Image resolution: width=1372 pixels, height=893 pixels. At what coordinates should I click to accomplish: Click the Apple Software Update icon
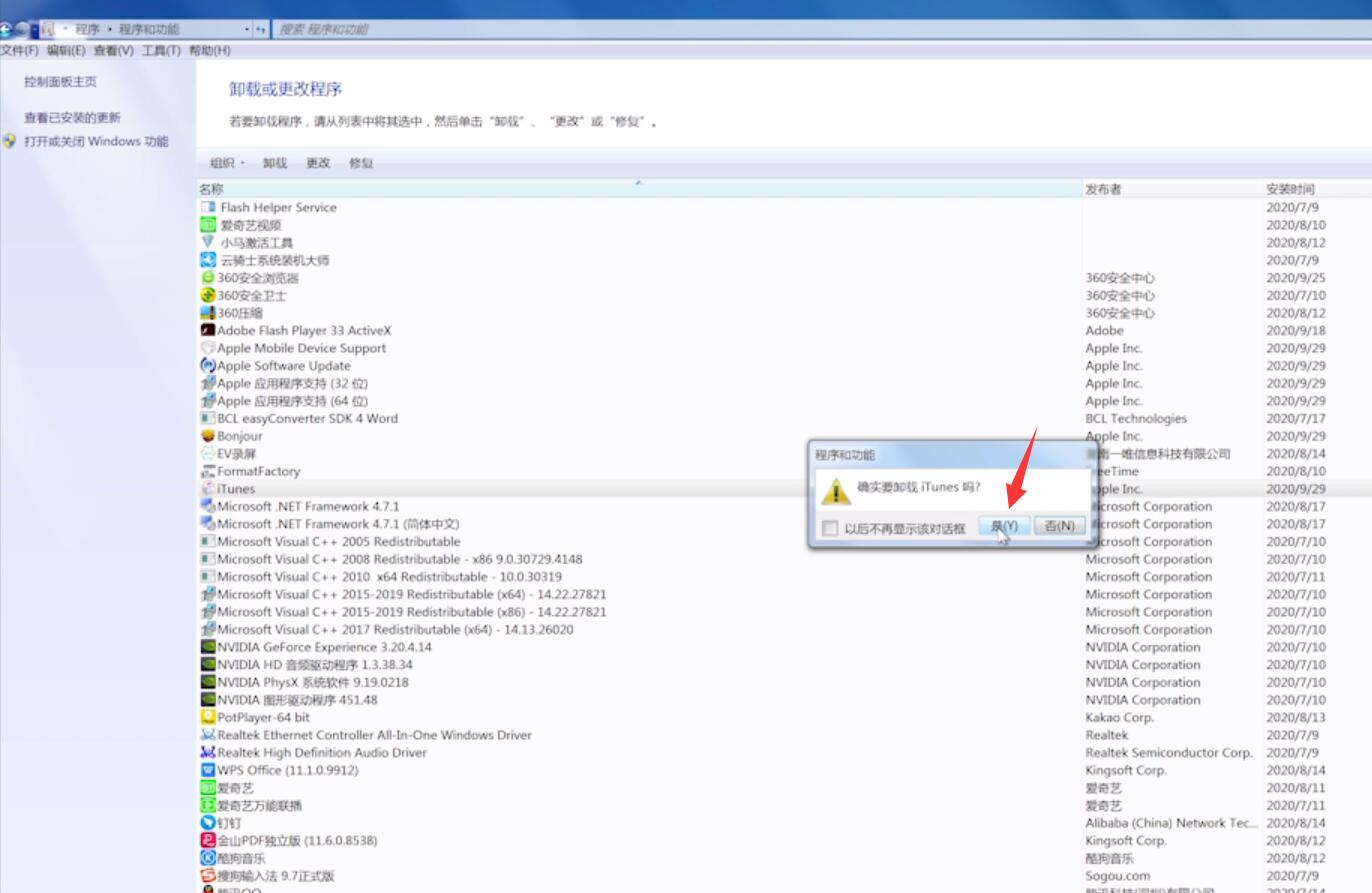(208, 366)
